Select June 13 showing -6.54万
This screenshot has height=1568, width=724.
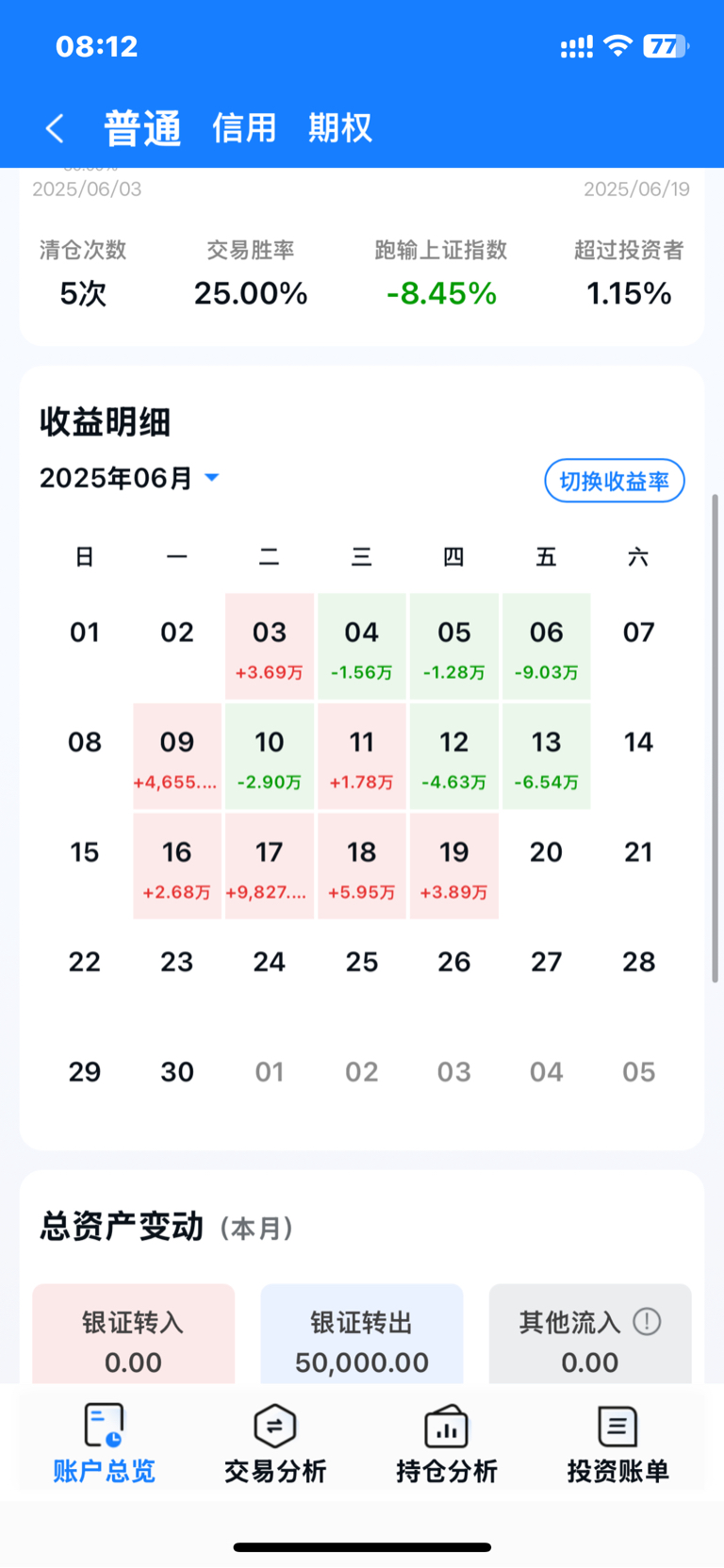pos(547,756)
